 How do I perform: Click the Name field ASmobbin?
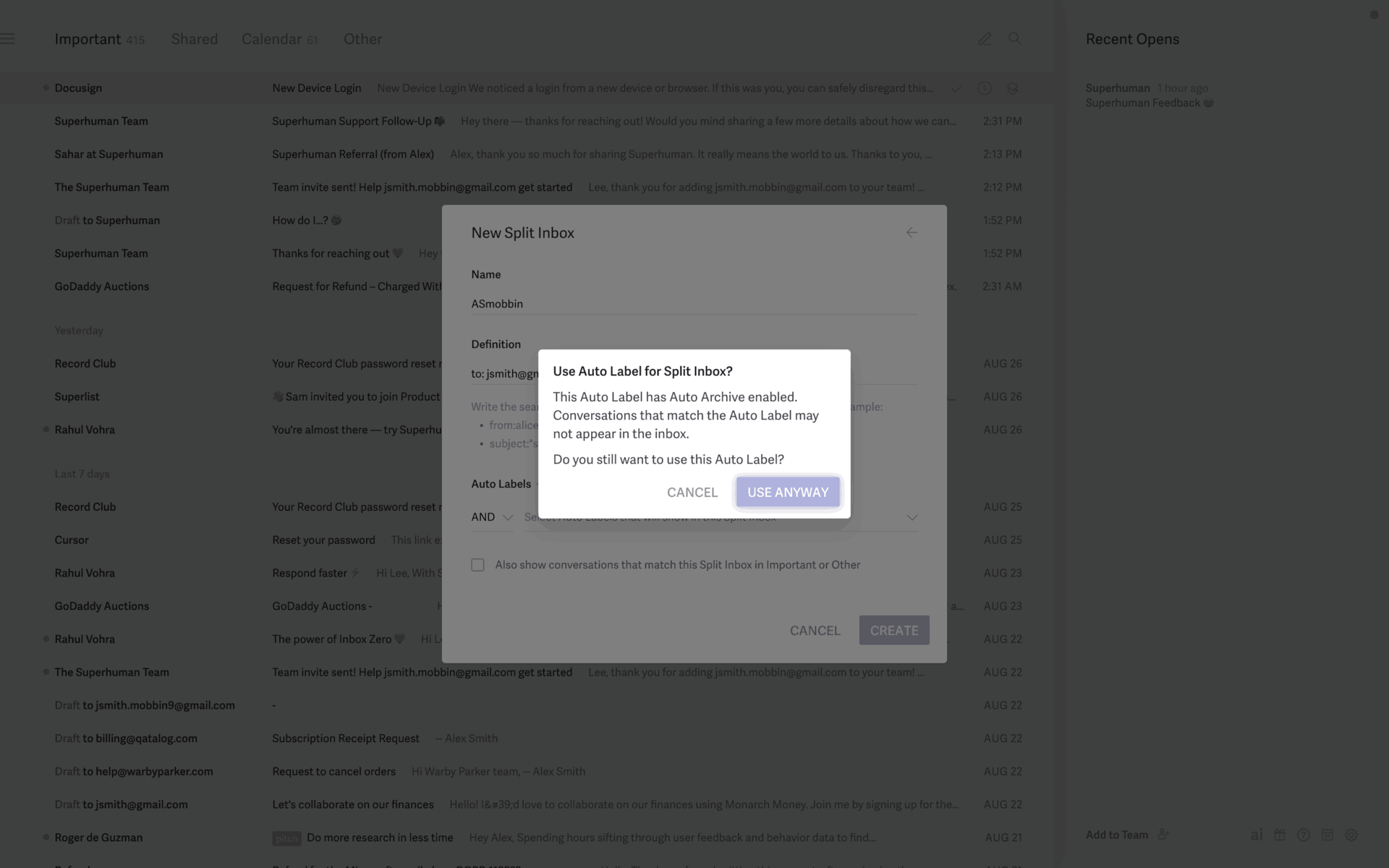694,304
